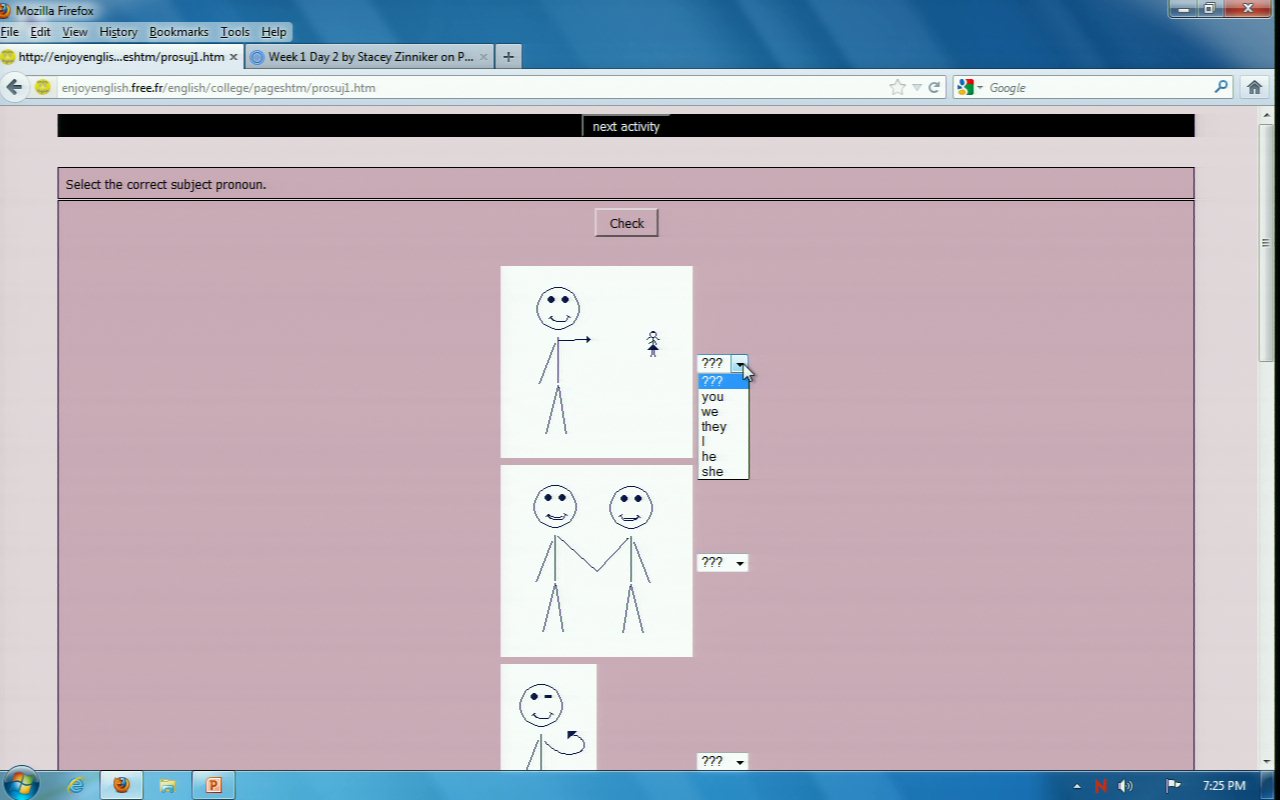Choose 'they' from the open dropdown

coord(714,427)
